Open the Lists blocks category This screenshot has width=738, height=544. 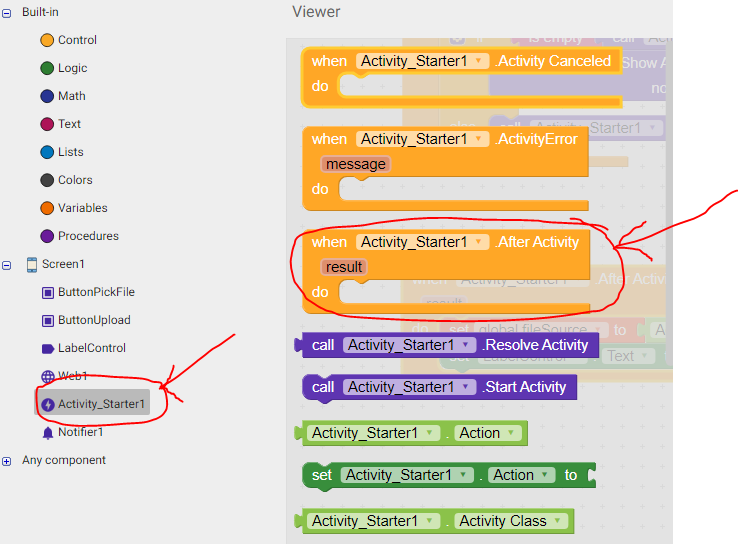tap(62, 152)
